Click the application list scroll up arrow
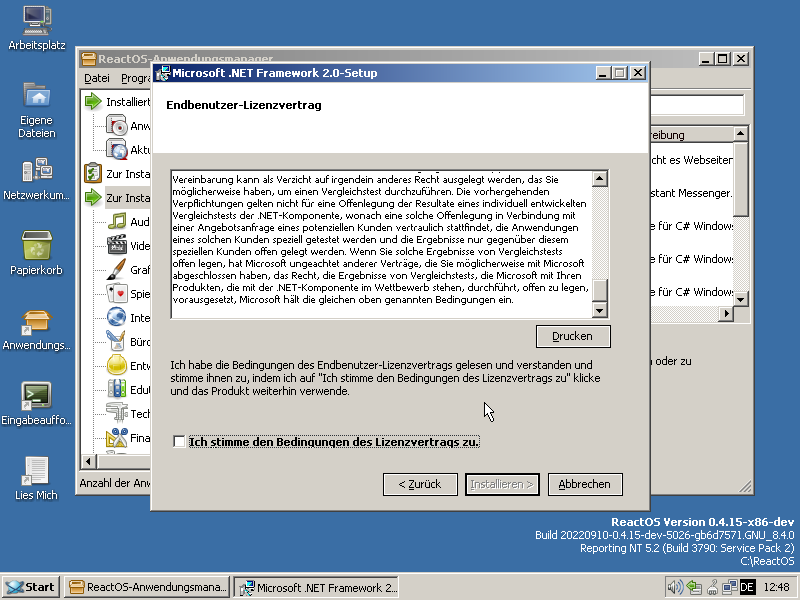Viewport: 800px width, 600px height. 740,134
